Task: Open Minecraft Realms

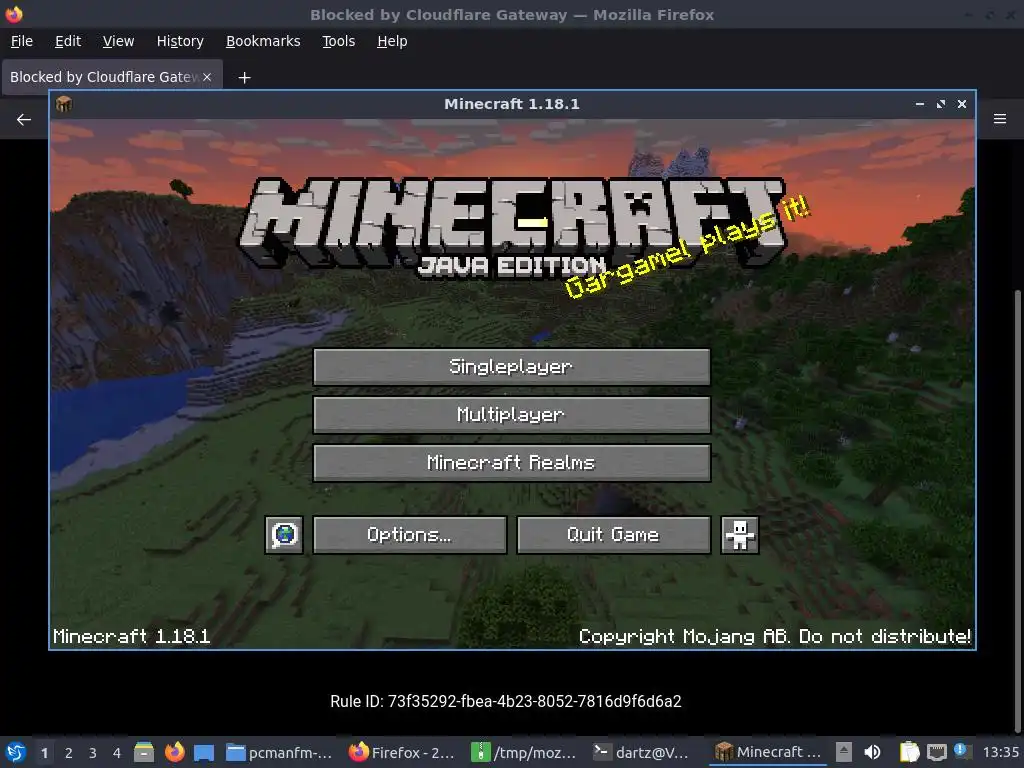Action: coord(511,463)
